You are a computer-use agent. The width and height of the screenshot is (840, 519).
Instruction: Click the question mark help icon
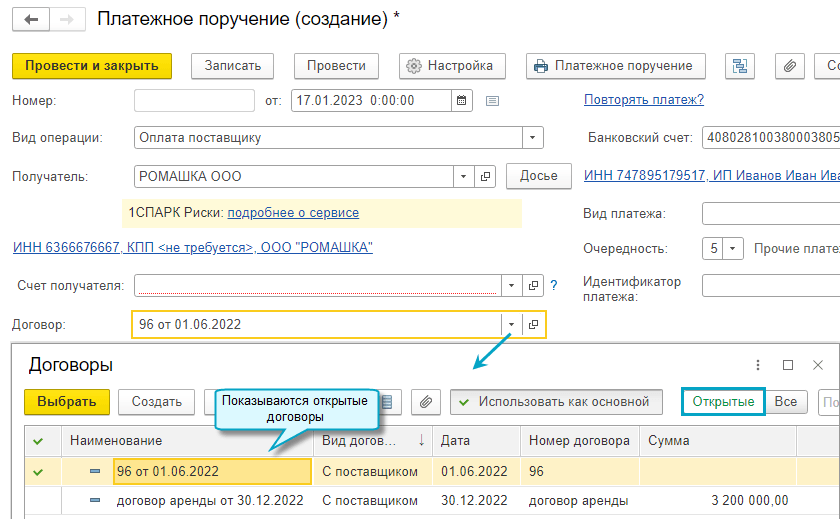tap(553, 286)
